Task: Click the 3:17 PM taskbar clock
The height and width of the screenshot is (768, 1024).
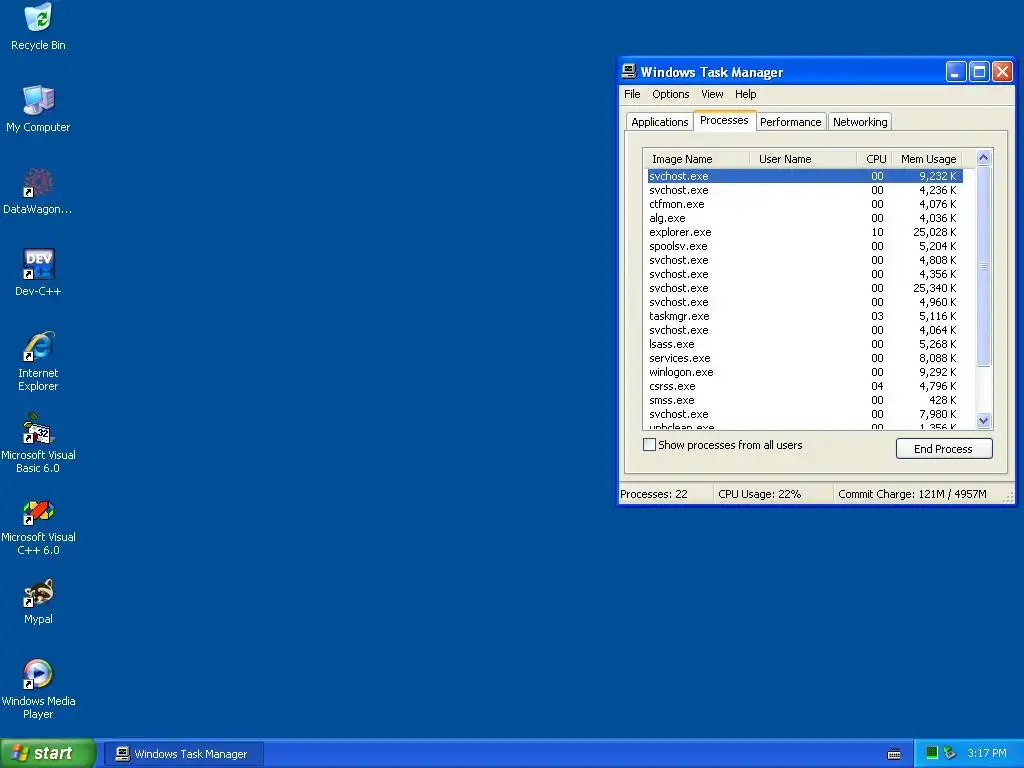Action: click(987, 753)
